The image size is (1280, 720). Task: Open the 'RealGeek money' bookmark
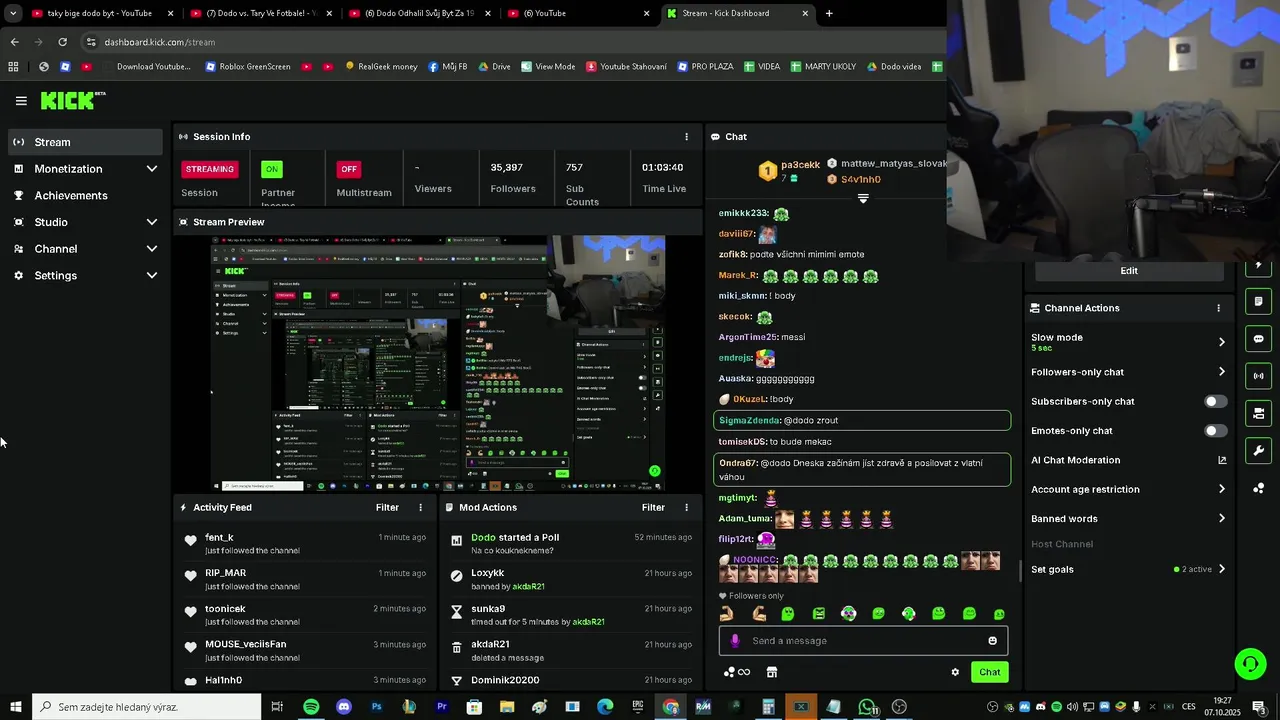[x=381, y=67]
